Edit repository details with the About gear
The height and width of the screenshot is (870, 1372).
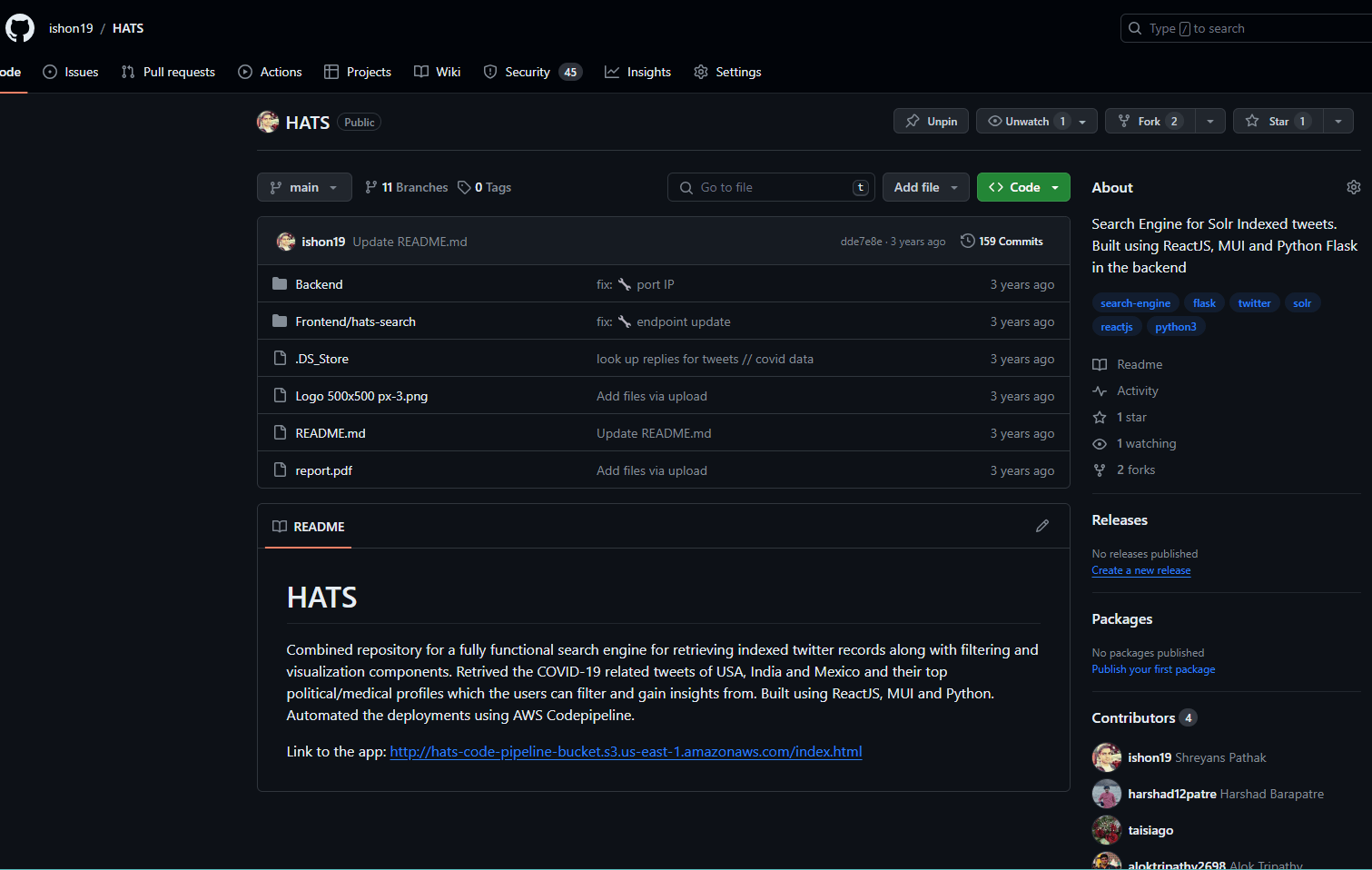pyautogui.click(x=1353, y=187)
